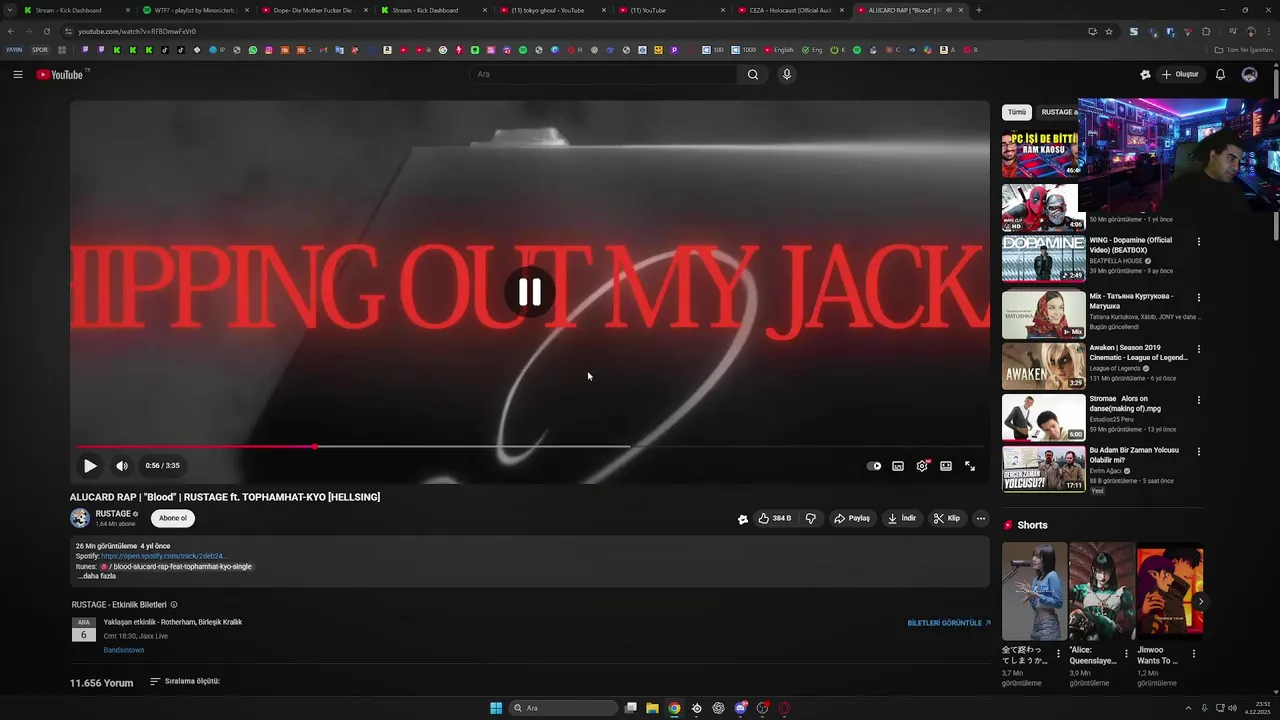Open the Jinwoo Wants To short
This screenshot has width=1280, height=720.
tap(1170, 591)
